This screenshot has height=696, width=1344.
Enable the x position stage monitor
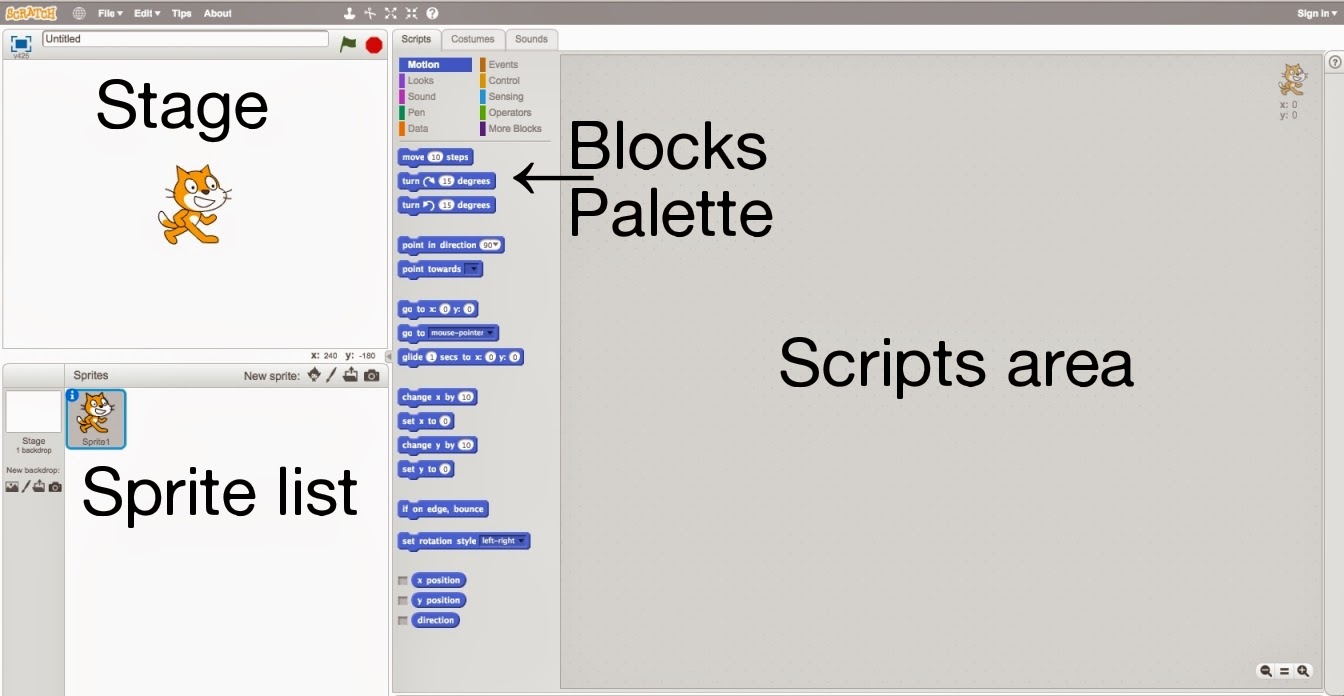click(403, 580)
